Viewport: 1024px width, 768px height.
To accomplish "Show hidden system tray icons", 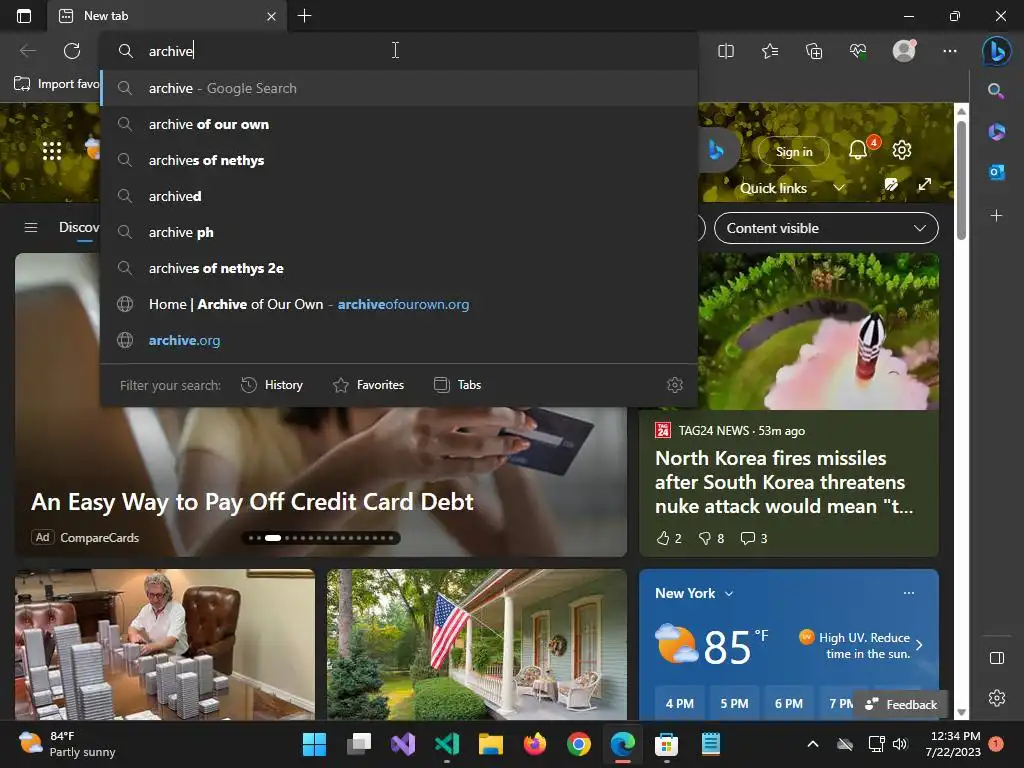I will pyautogui.click(x=813, y=744).
